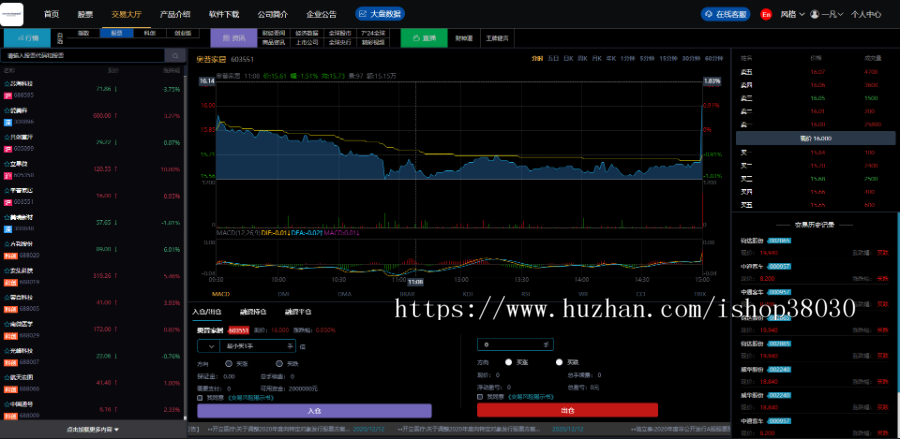Screen dimensions: 900x439
Task: Click the stock search input field
Action: coord(83,56)
